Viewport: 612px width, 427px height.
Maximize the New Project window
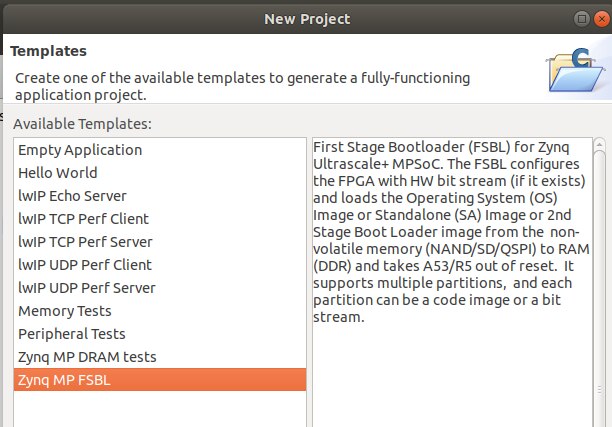pos(582,18)
